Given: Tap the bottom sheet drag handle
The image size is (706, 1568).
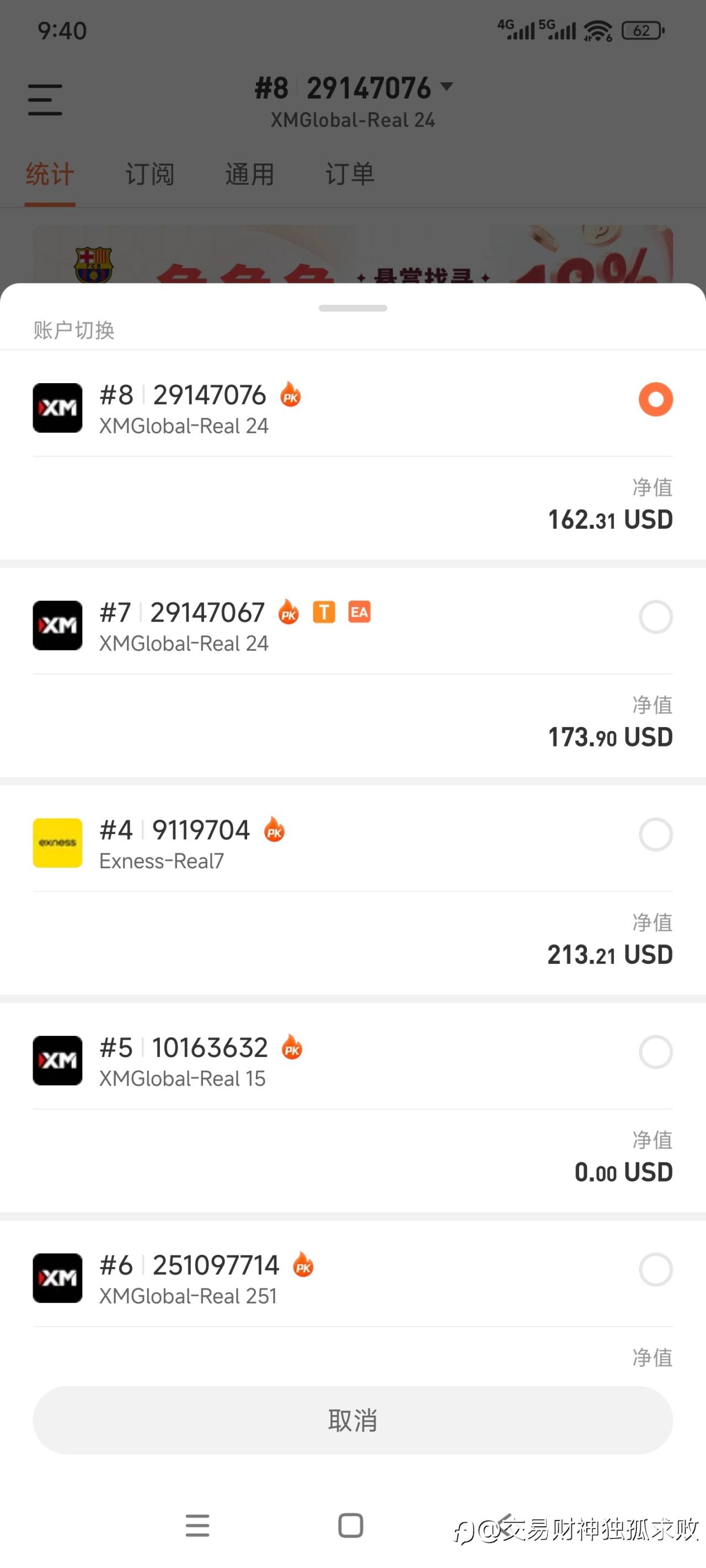Looking at the screenshot, I should pyautogui.click(x=352, y=308).
